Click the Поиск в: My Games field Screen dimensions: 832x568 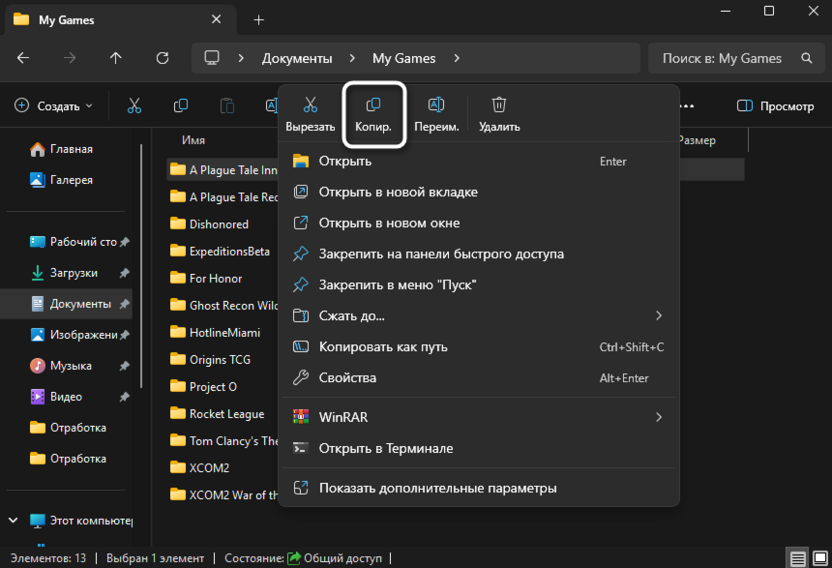tap(736, 58)
